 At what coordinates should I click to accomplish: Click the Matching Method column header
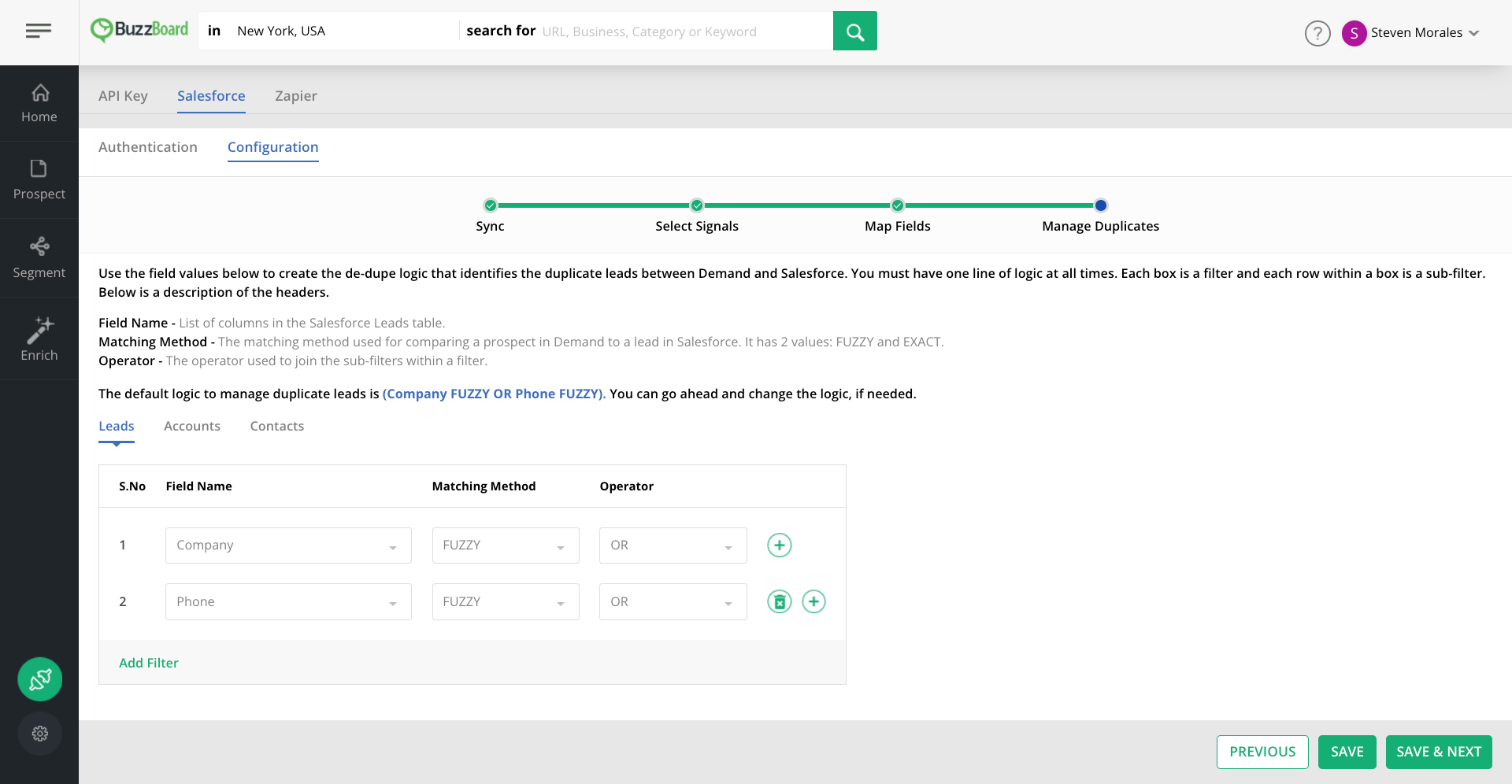pos(484,486)
